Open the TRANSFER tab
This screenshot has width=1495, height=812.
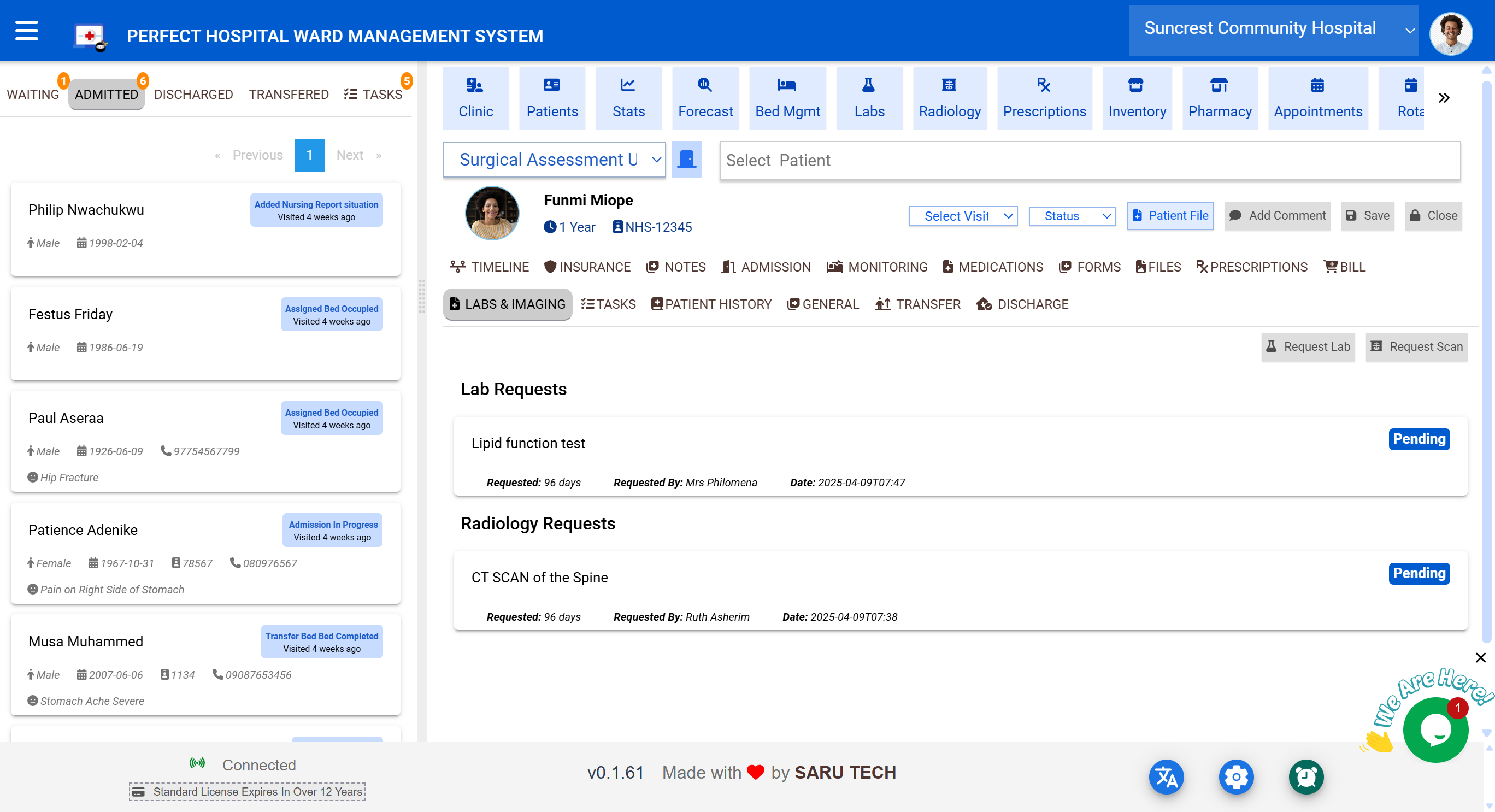coord(917,304)
